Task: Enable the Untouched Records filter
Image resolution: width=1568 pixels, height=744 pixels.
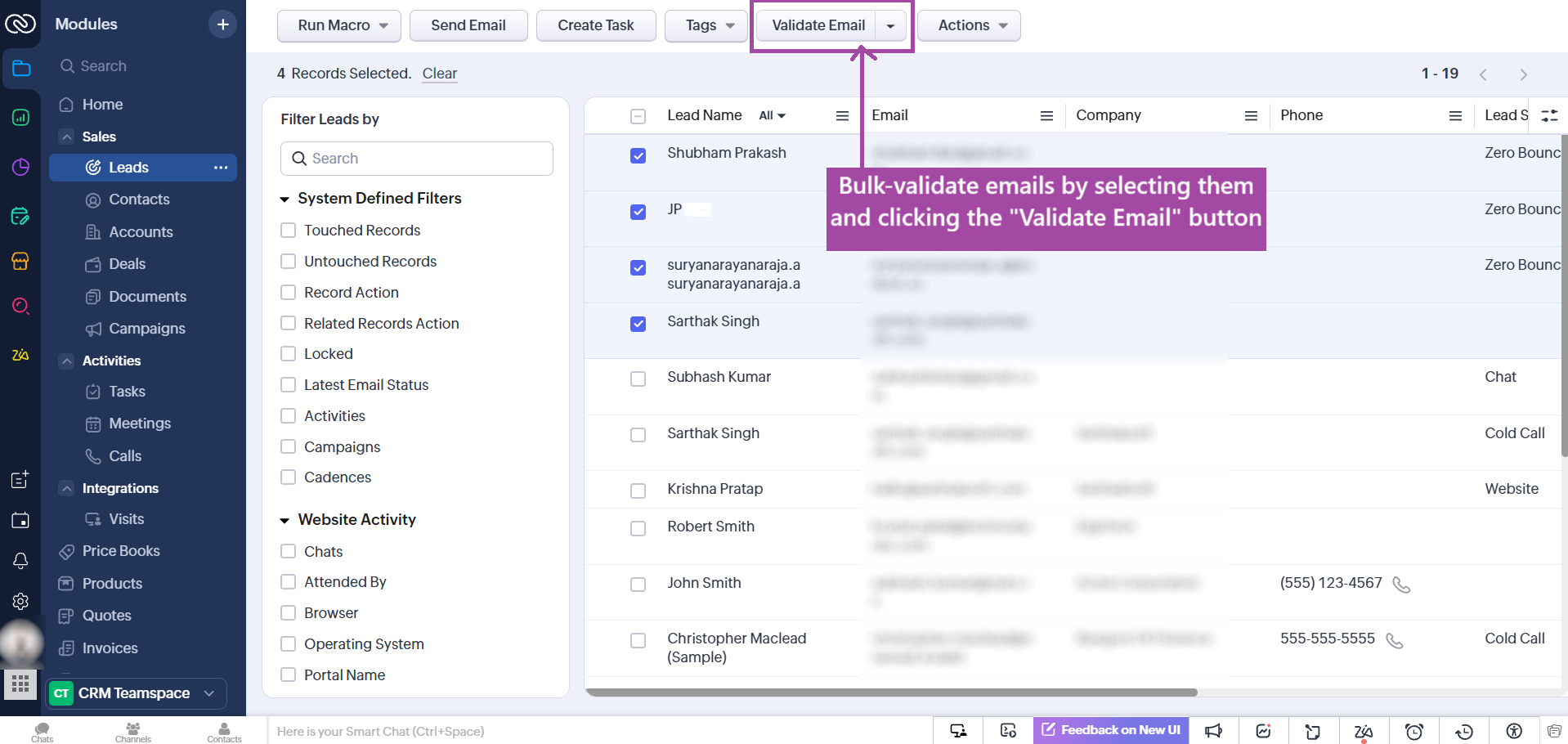Action: (x=288, y=262)
